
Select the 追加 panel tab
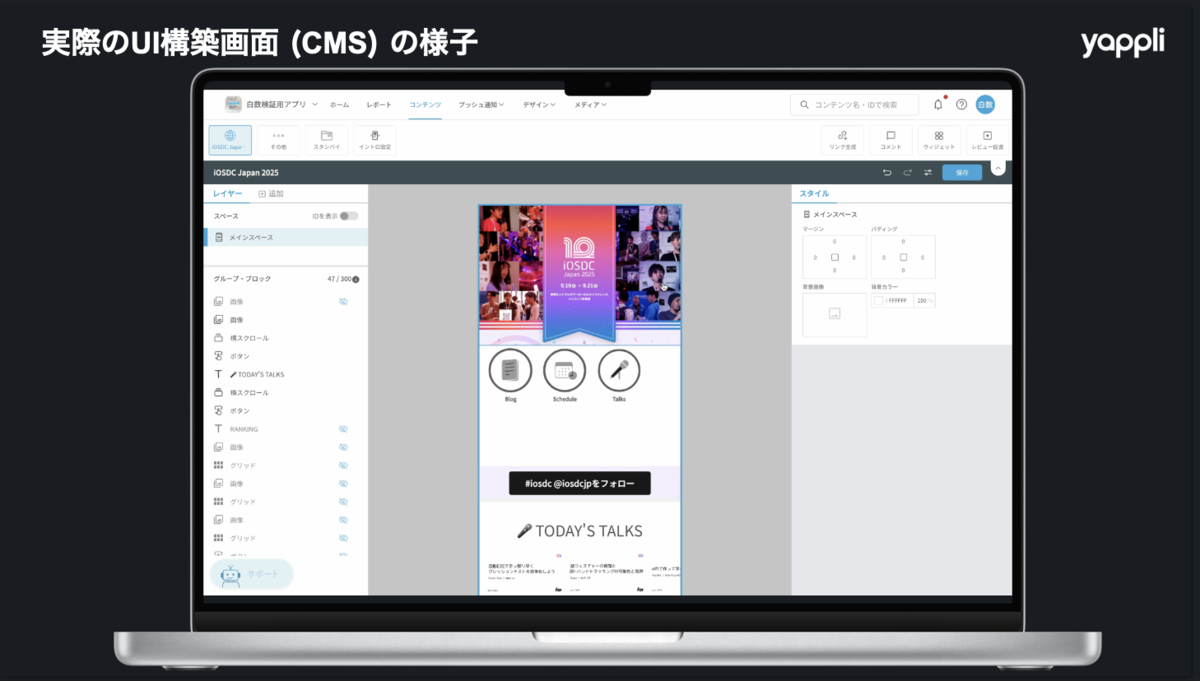[x=271, y=194]
